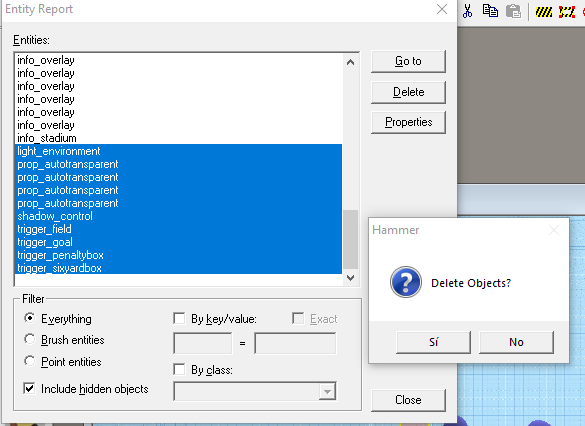This screenshot has width=585, height=426.
Task: Open Properties for selected entities
Action: coord(408,122)
